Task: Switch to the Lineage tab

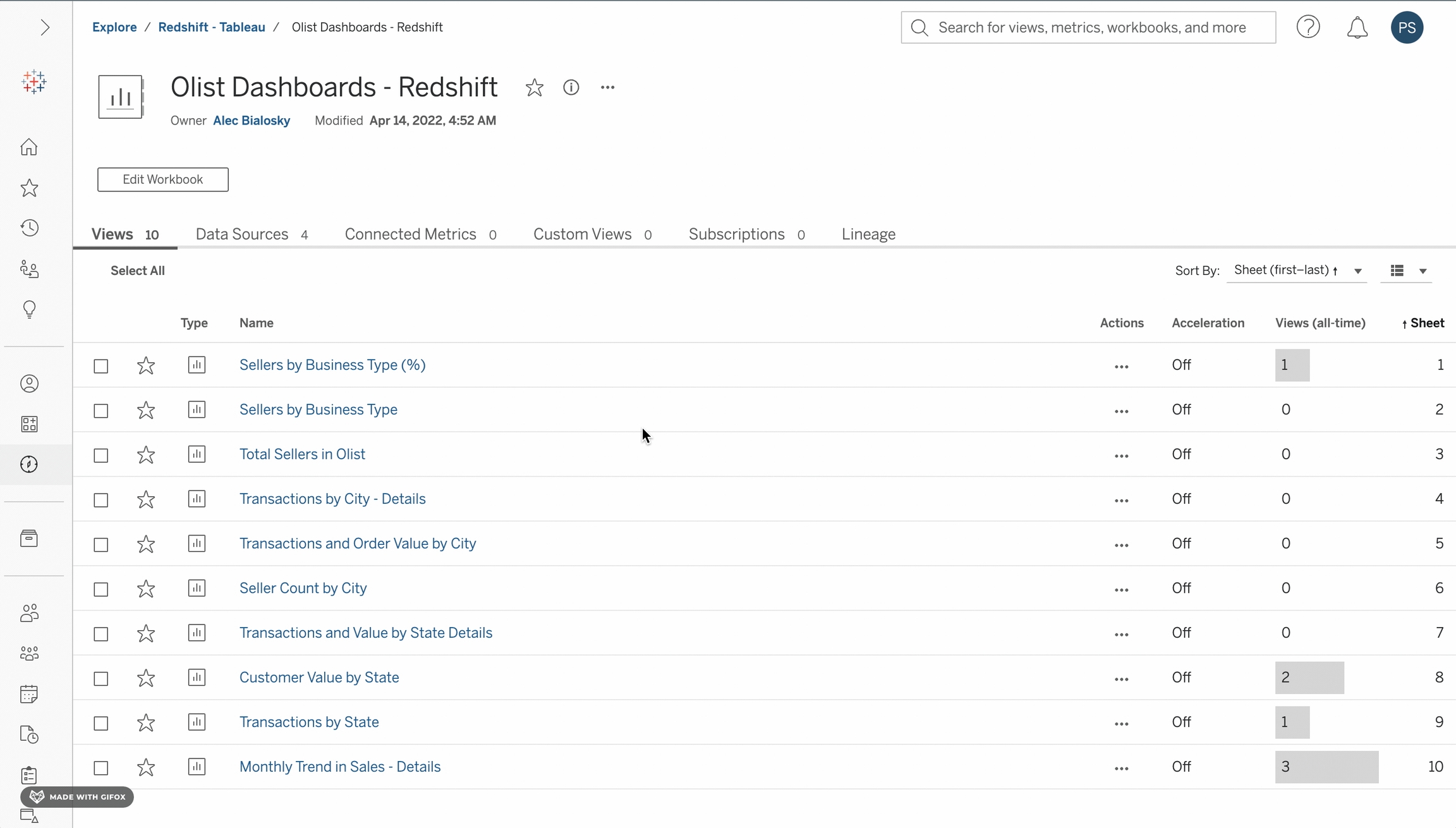Action: [868, 234]
